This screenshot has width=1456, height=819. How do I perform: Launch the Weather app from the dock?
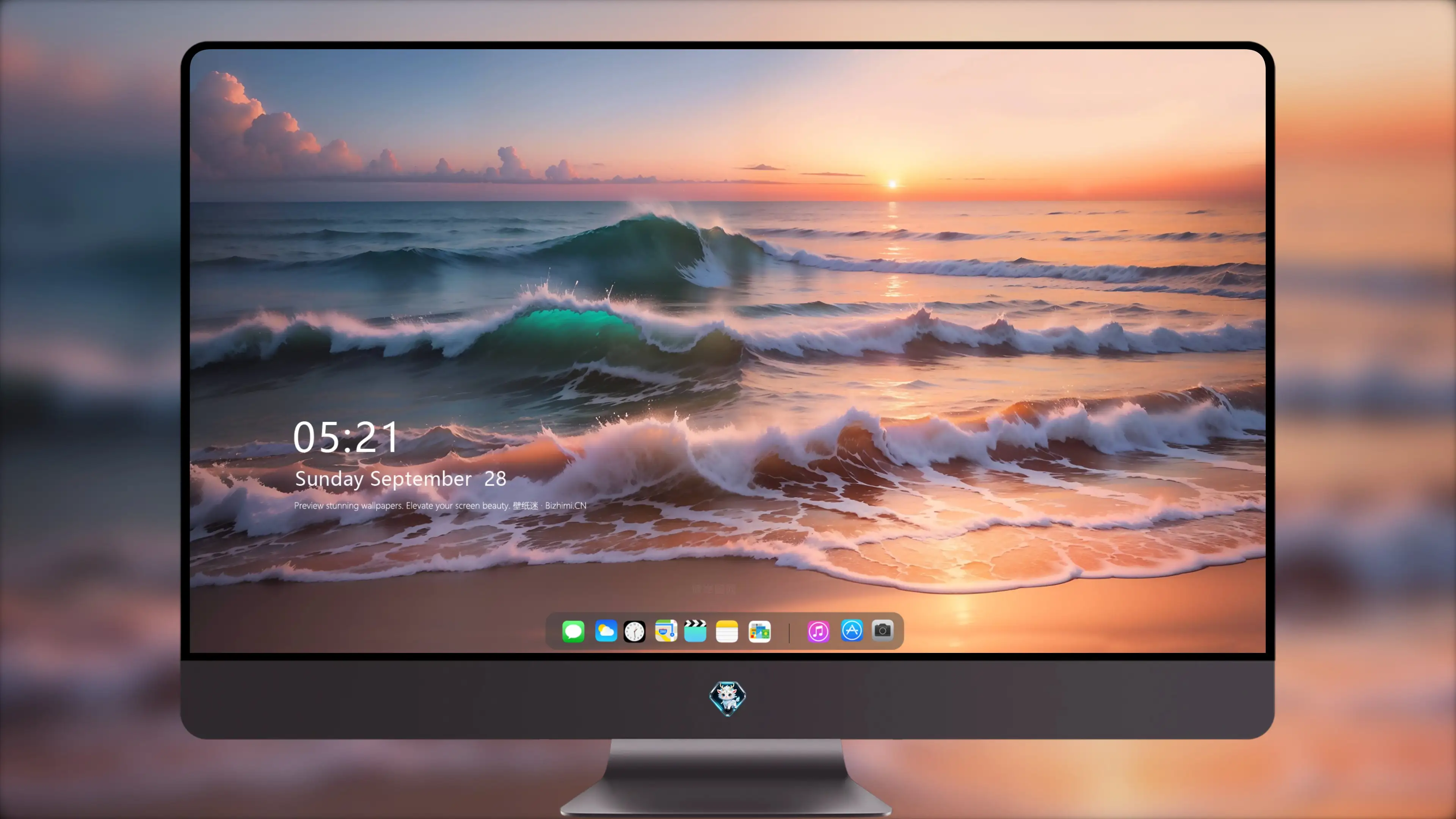(606, 631)
